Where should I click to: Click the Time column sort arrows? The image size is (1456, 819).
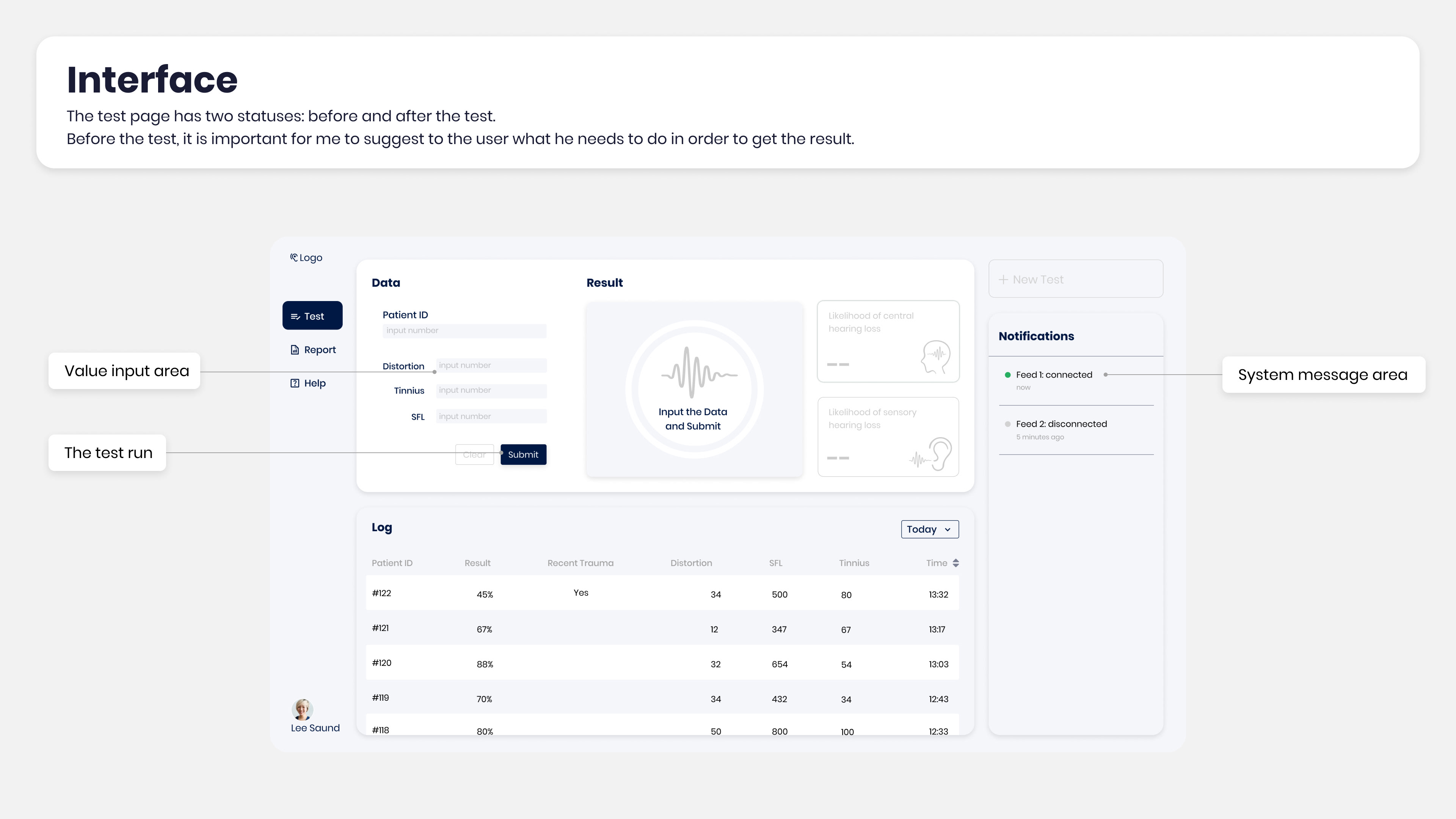pyautogui.click(x=956, y=563)
